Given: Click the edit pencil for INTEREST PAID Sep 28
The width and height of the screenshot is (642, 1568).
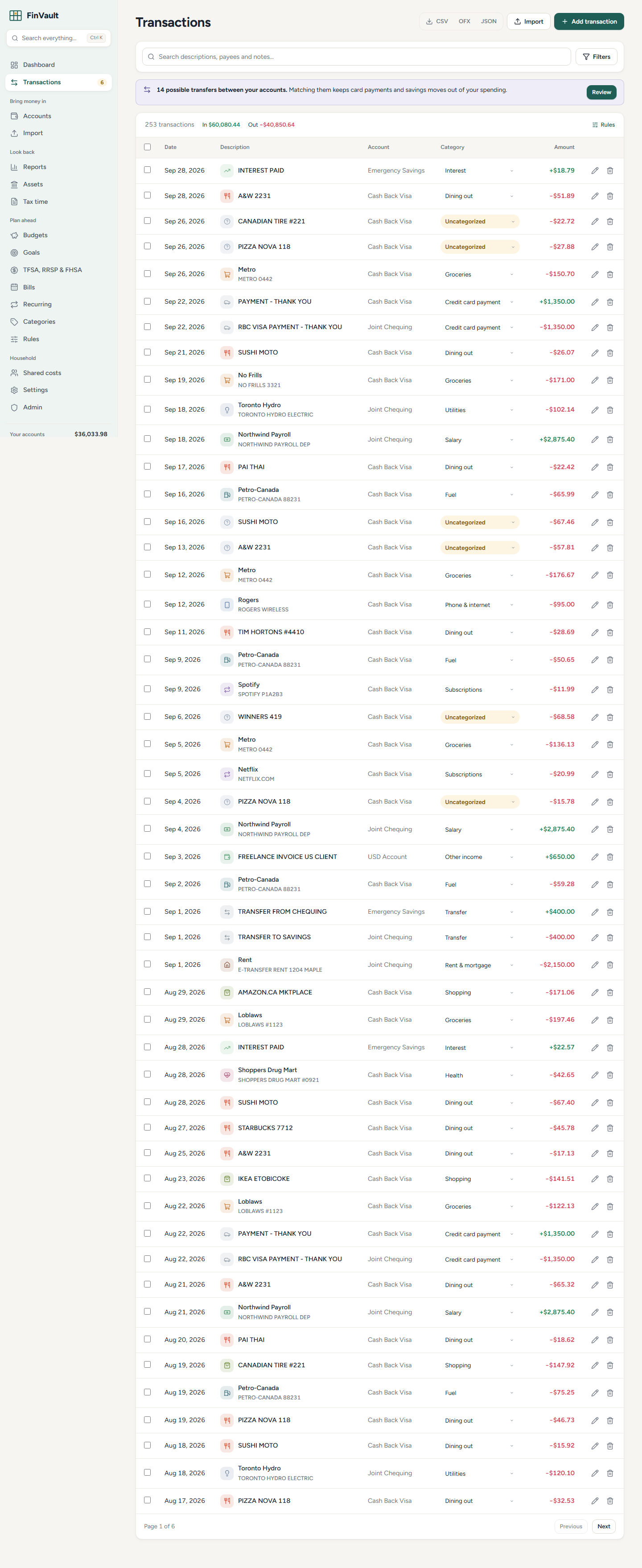Looking at the screenshot, I should coord(595,170).
